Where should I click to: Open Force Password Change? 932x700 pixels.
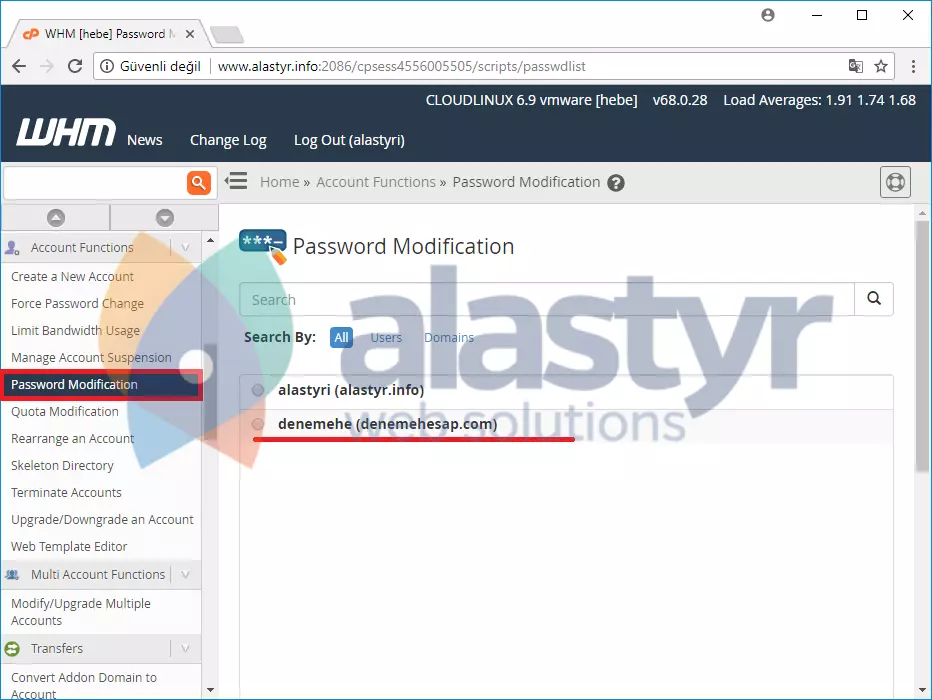77,304
